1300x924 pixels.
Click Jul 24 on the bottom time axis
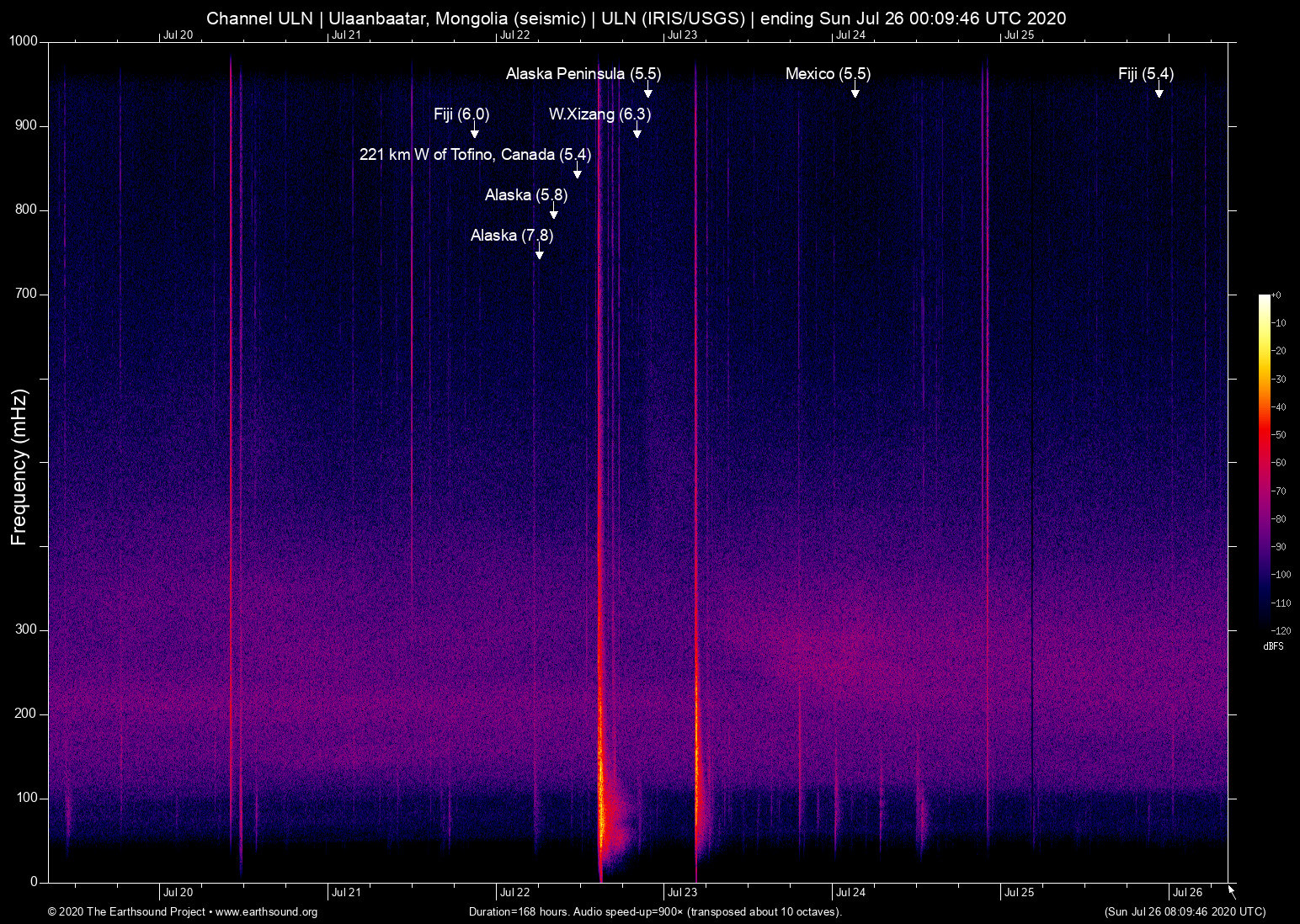pos(850,893)
